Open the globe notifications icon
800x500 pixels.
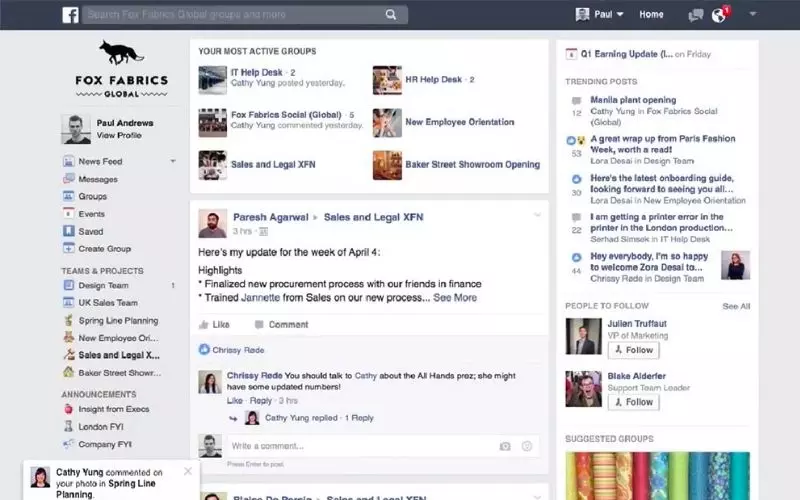(x=719, y=15)
